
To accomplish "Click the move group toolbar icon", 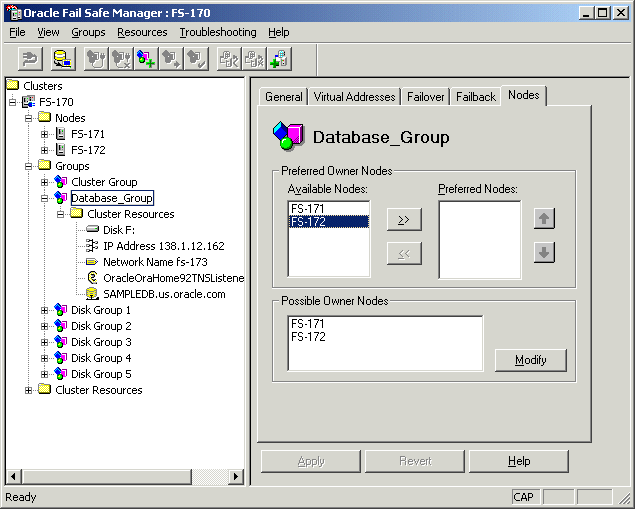I will pos(171,59).
